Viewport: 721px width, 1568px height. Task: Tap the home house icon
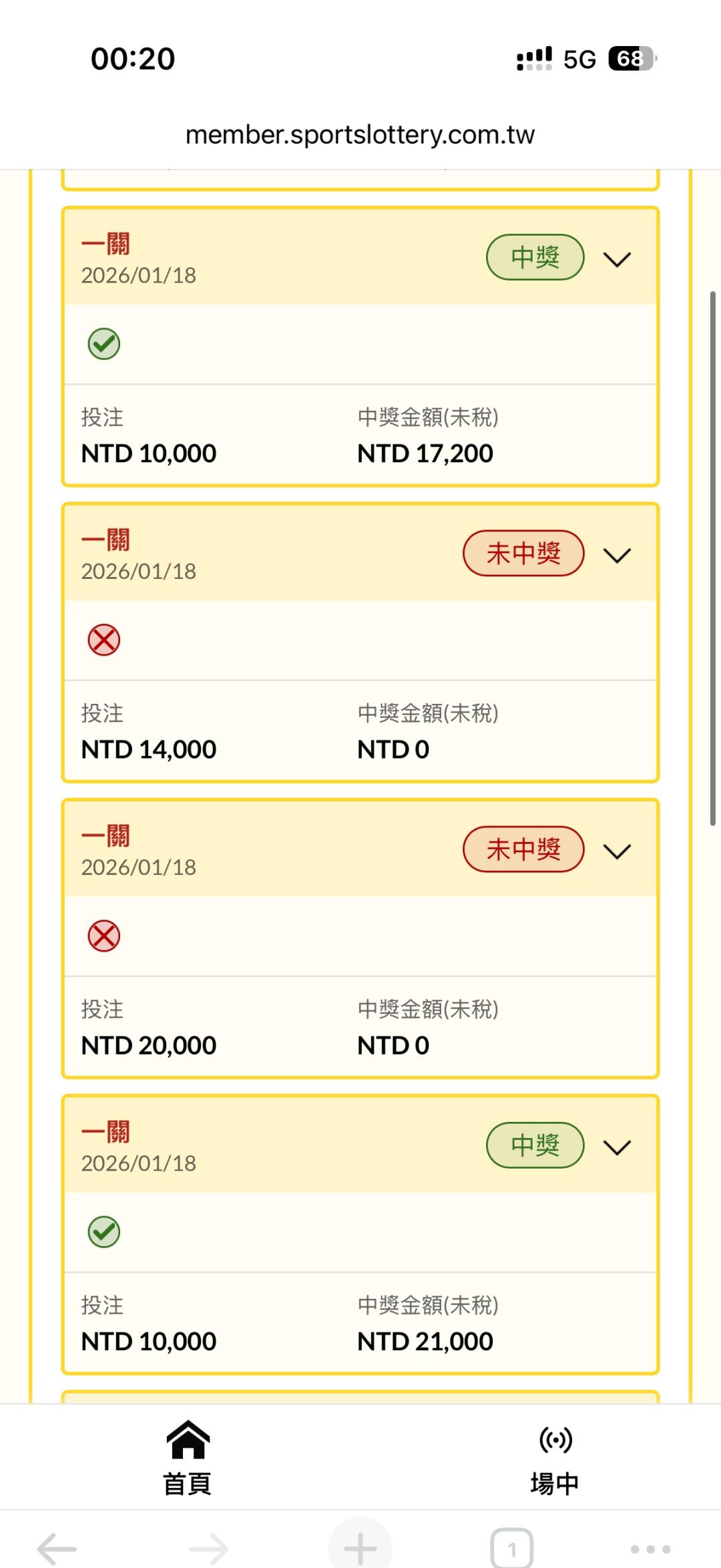point(188,1441)
